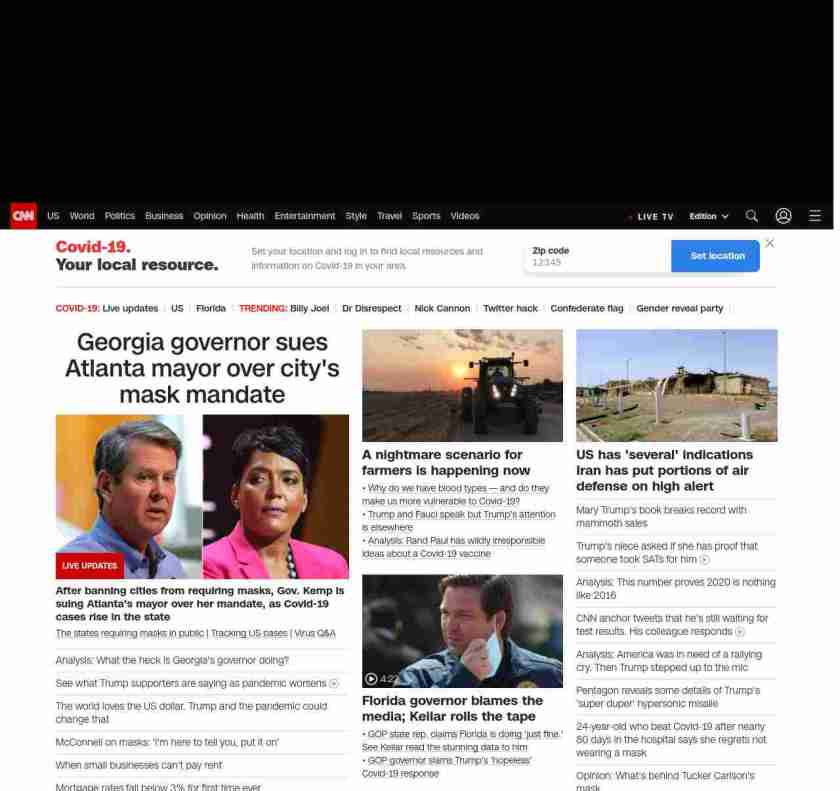Open the Politics nav section

(119, 216)
